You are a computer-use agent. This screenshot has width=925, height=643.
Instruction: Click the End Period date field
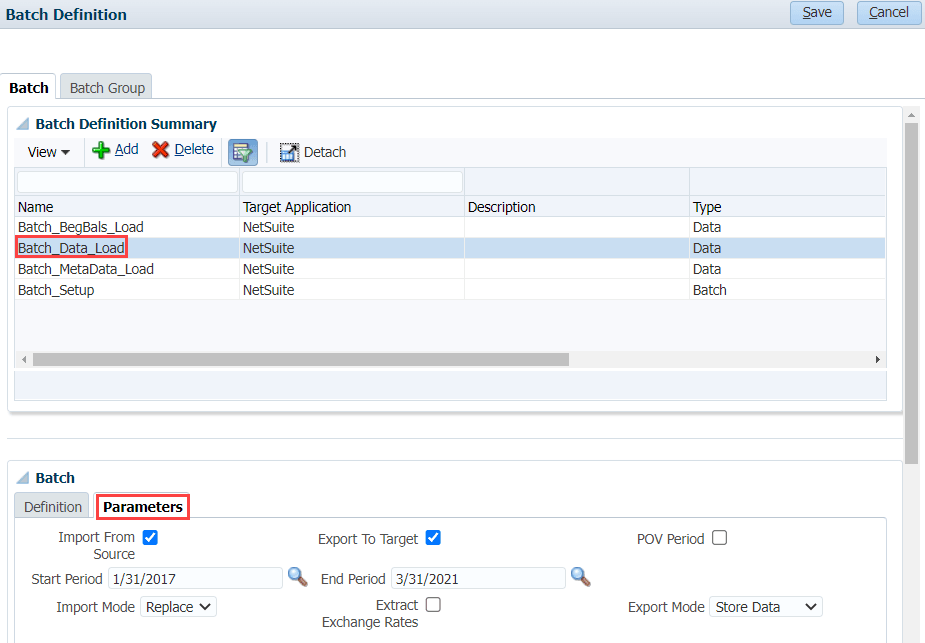[x=478, y=578]
